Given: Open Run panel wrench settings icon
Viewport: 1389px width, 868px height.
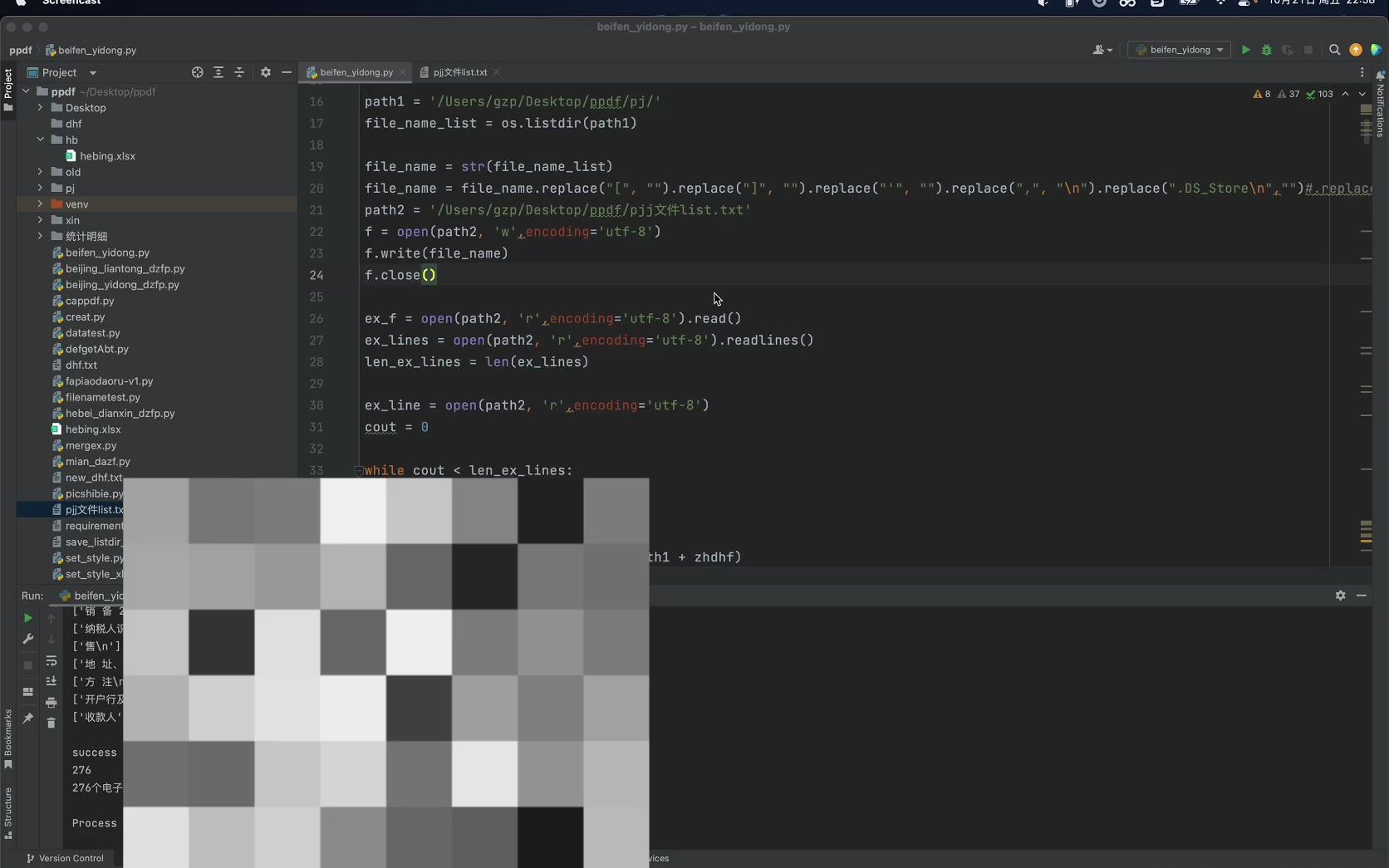Looking at the screenshot, I should 27,639.
